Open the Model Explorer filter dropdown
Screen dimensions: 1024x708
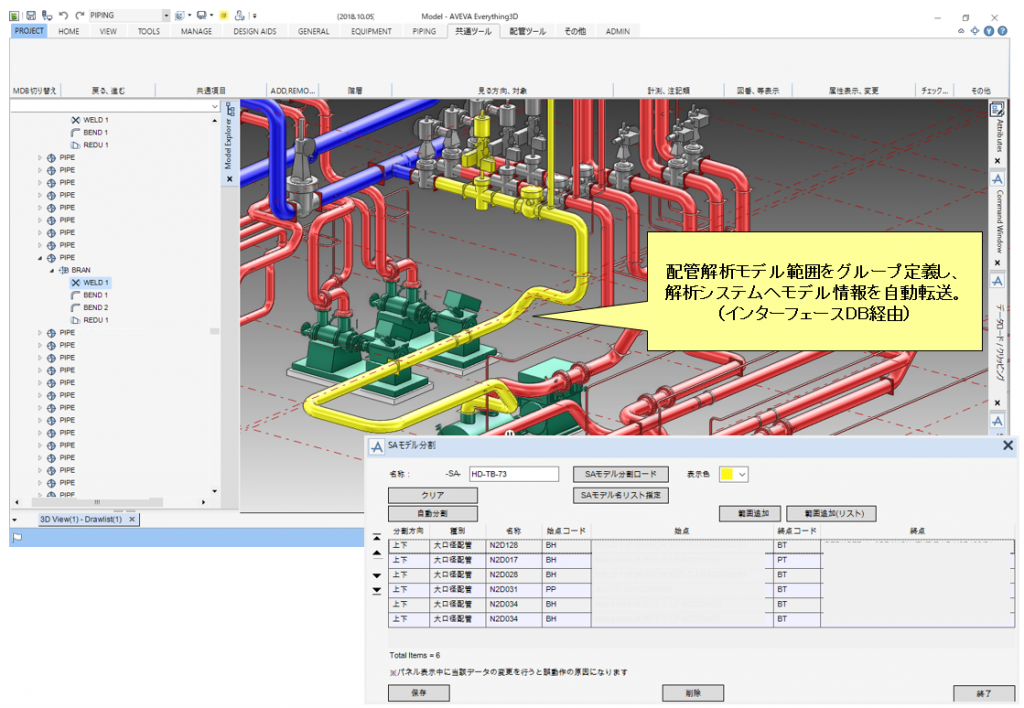[x=215, y=106]
